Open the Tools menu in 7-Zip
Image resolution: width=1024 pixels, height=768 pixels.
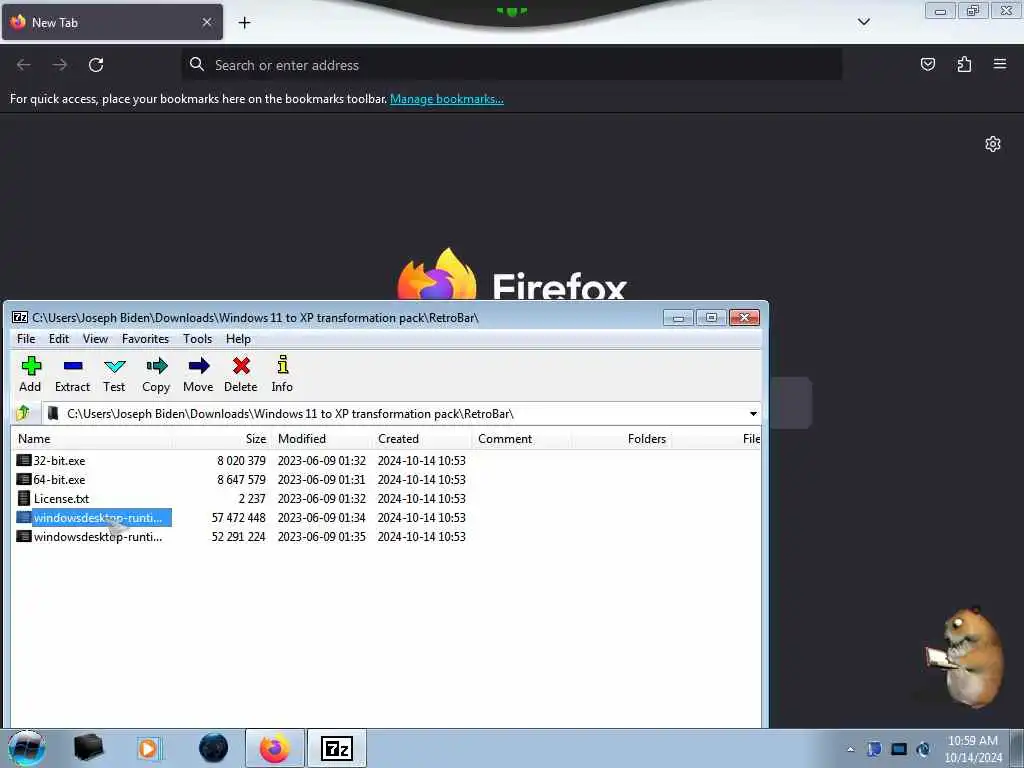(x=197, y=339)
